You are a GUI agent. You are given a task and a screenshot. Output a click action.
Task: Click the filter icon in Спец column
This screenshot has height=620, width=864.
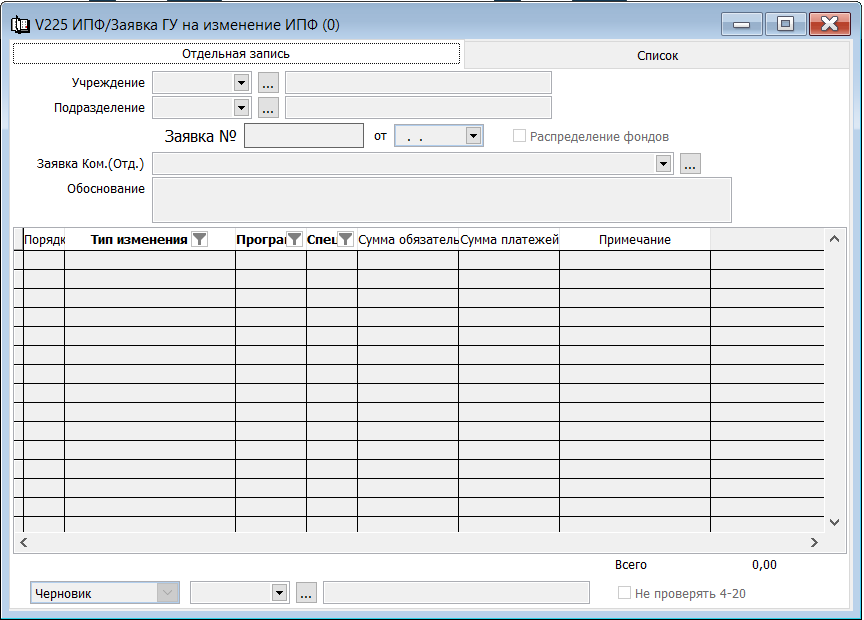click(x=345, y=239)
